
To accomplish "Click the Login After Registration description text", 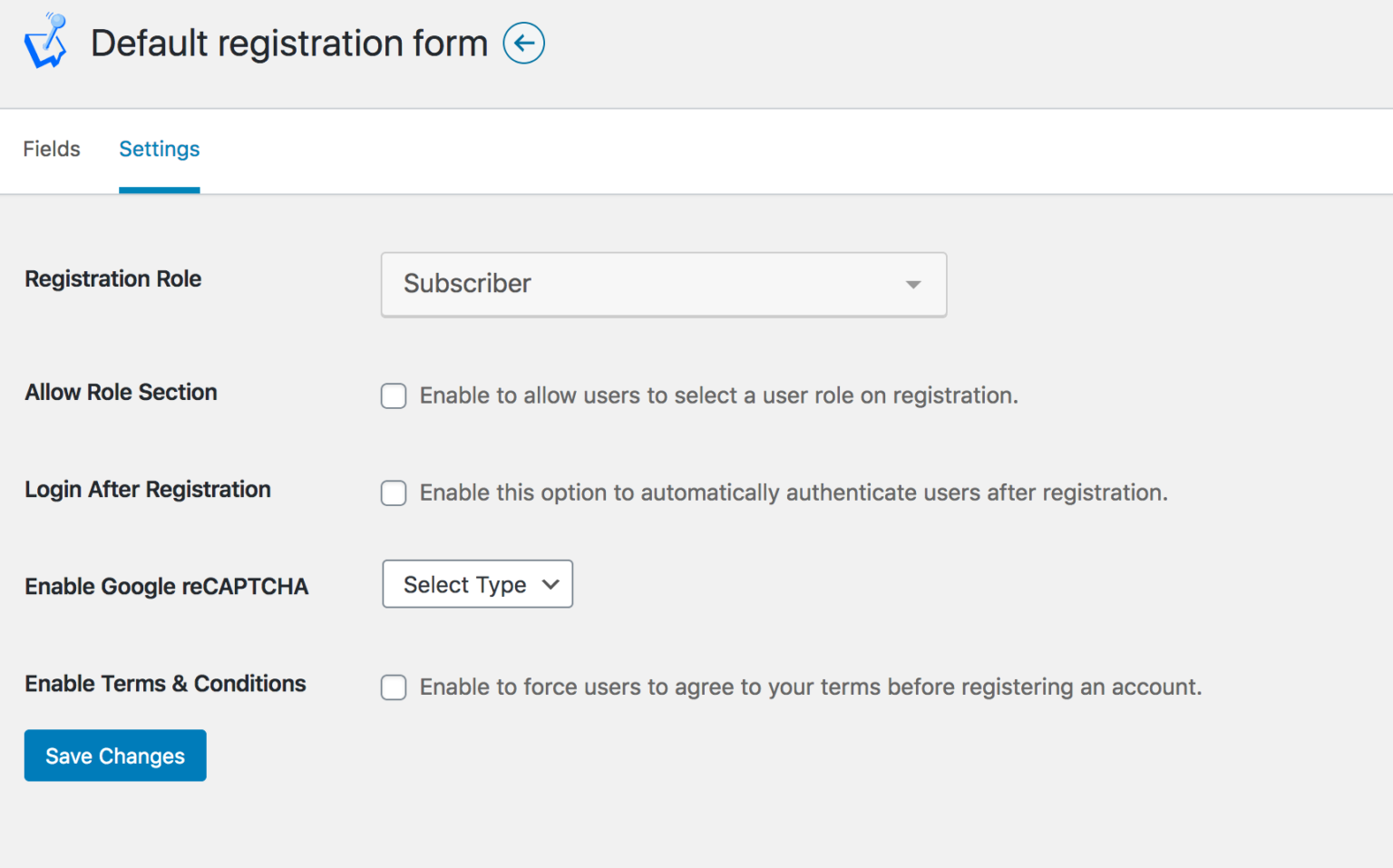I will (x=793, y=493).
